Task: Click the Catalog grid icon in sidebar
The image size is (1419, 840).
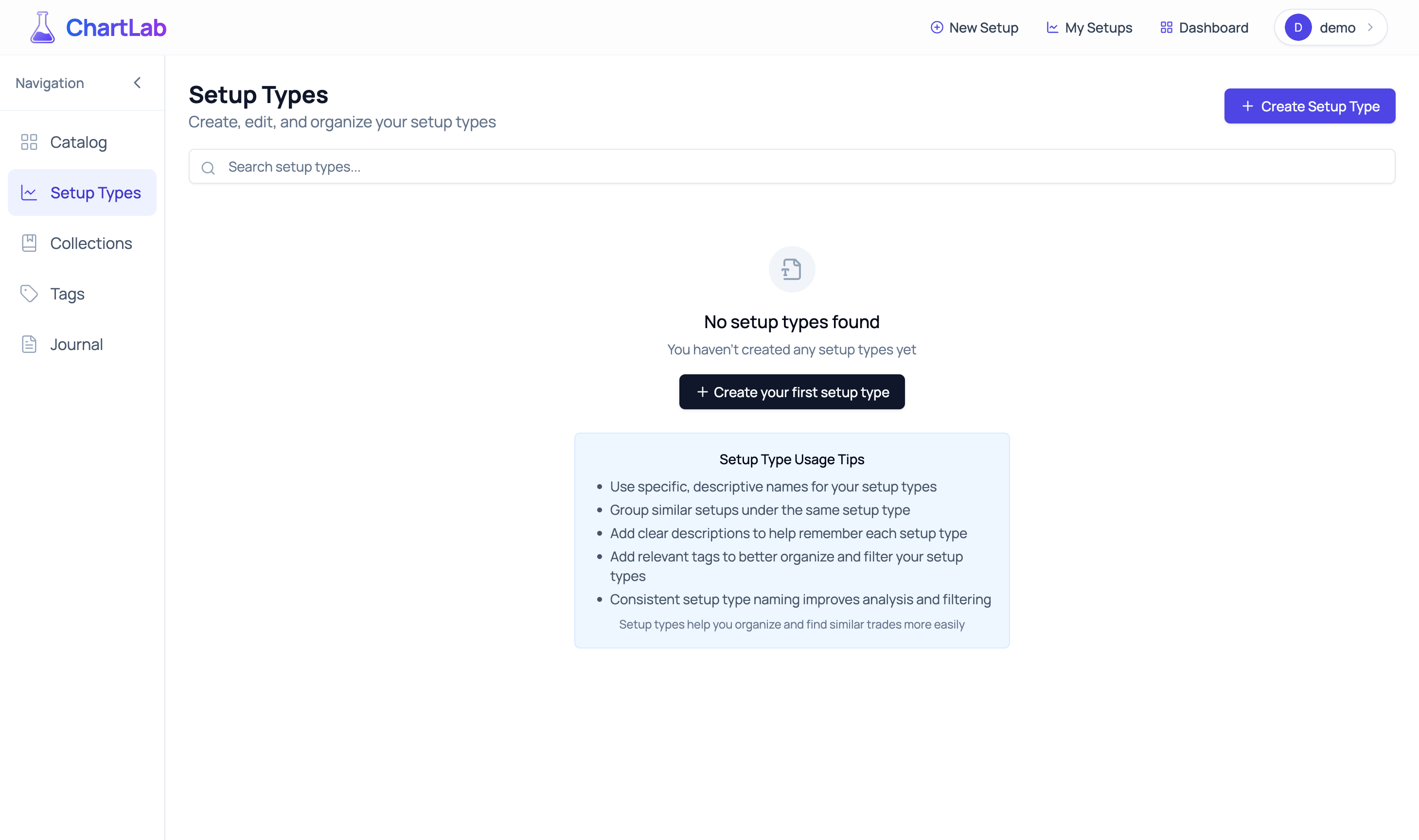Action: point(29,142)
